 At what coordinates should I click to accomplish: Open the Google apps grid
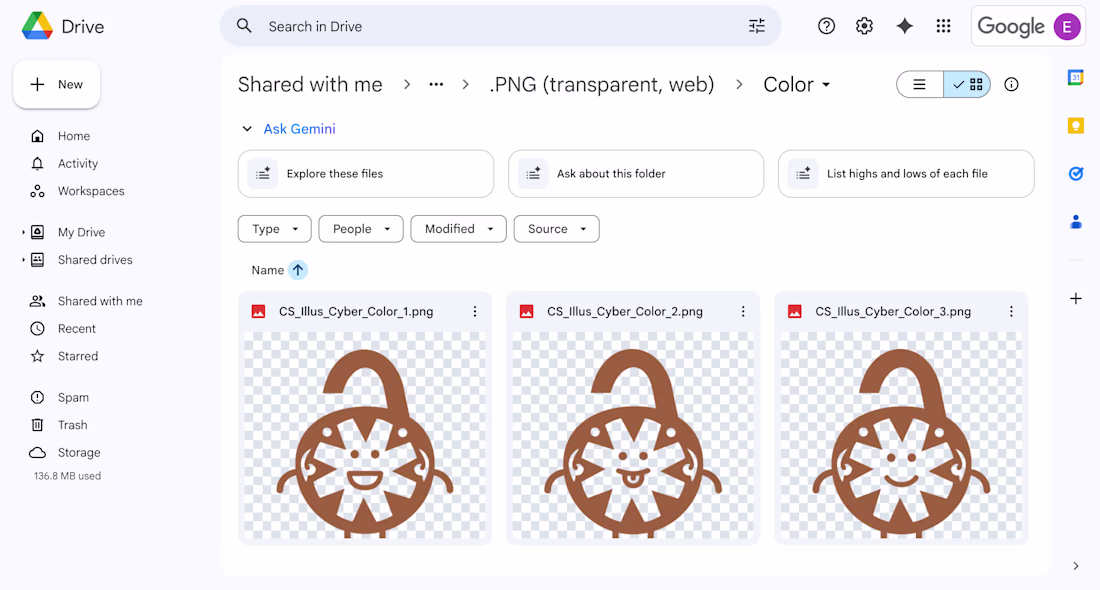tap(944, 26)
